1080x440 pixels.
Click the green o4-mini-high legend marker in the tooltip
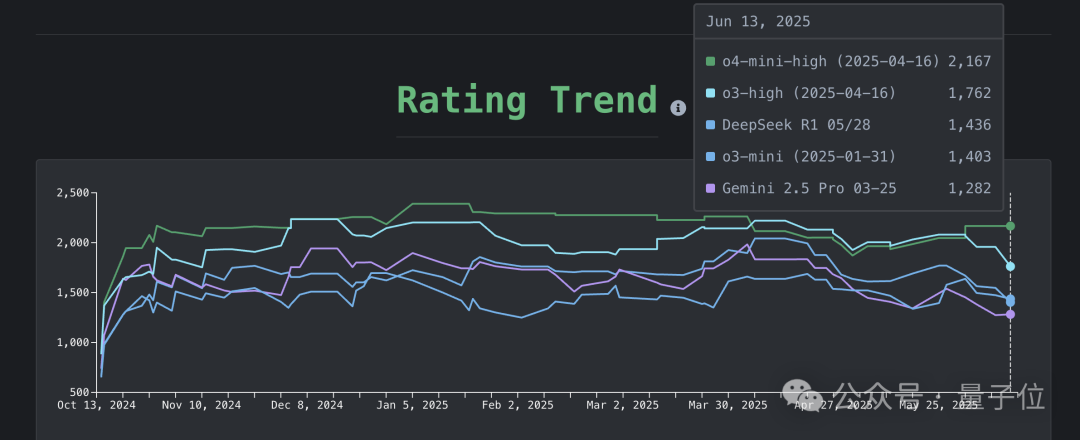711,62
